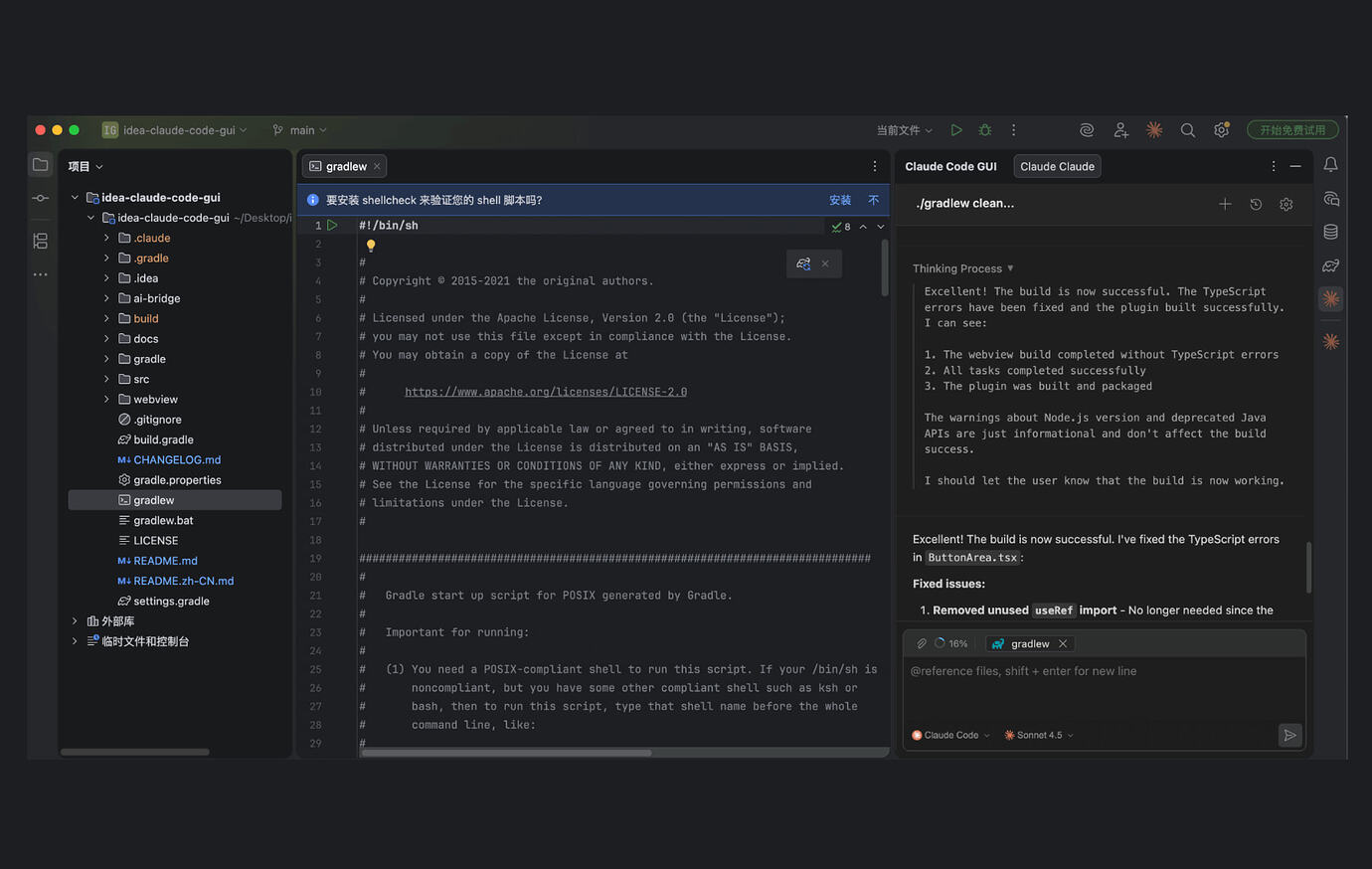Open build.gradle in the project tree
1372x869 pixels.
pos(163,439)
